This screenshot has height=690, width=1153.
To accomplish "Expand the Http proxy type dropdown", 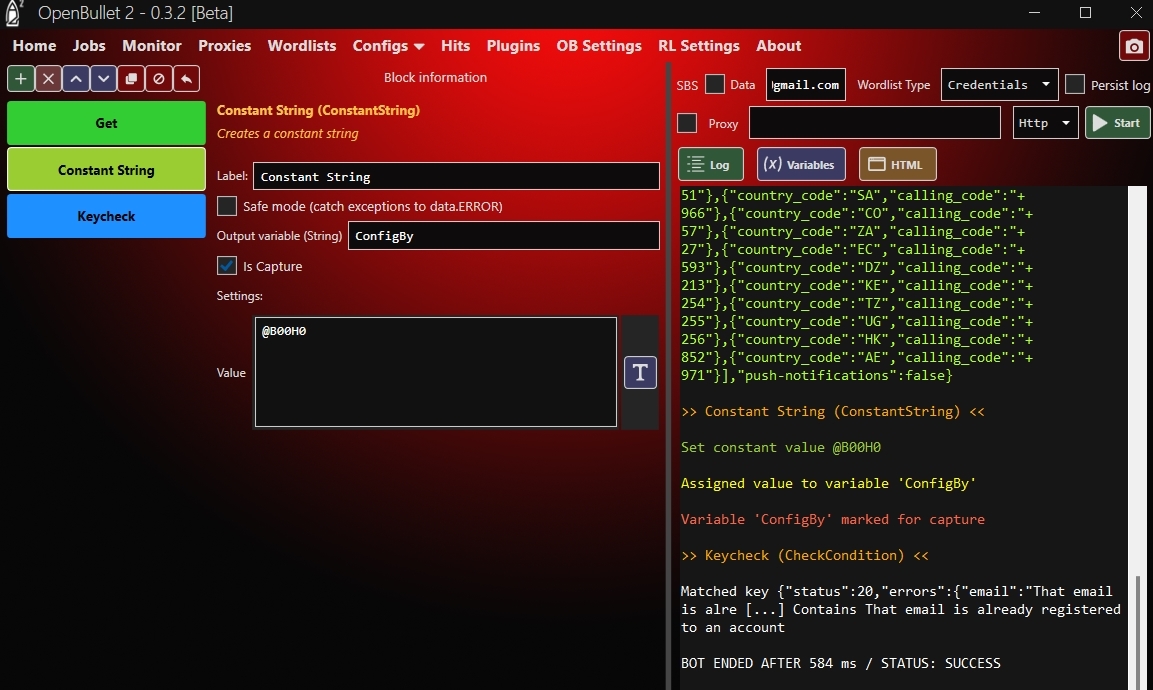I will (1045, 123).
